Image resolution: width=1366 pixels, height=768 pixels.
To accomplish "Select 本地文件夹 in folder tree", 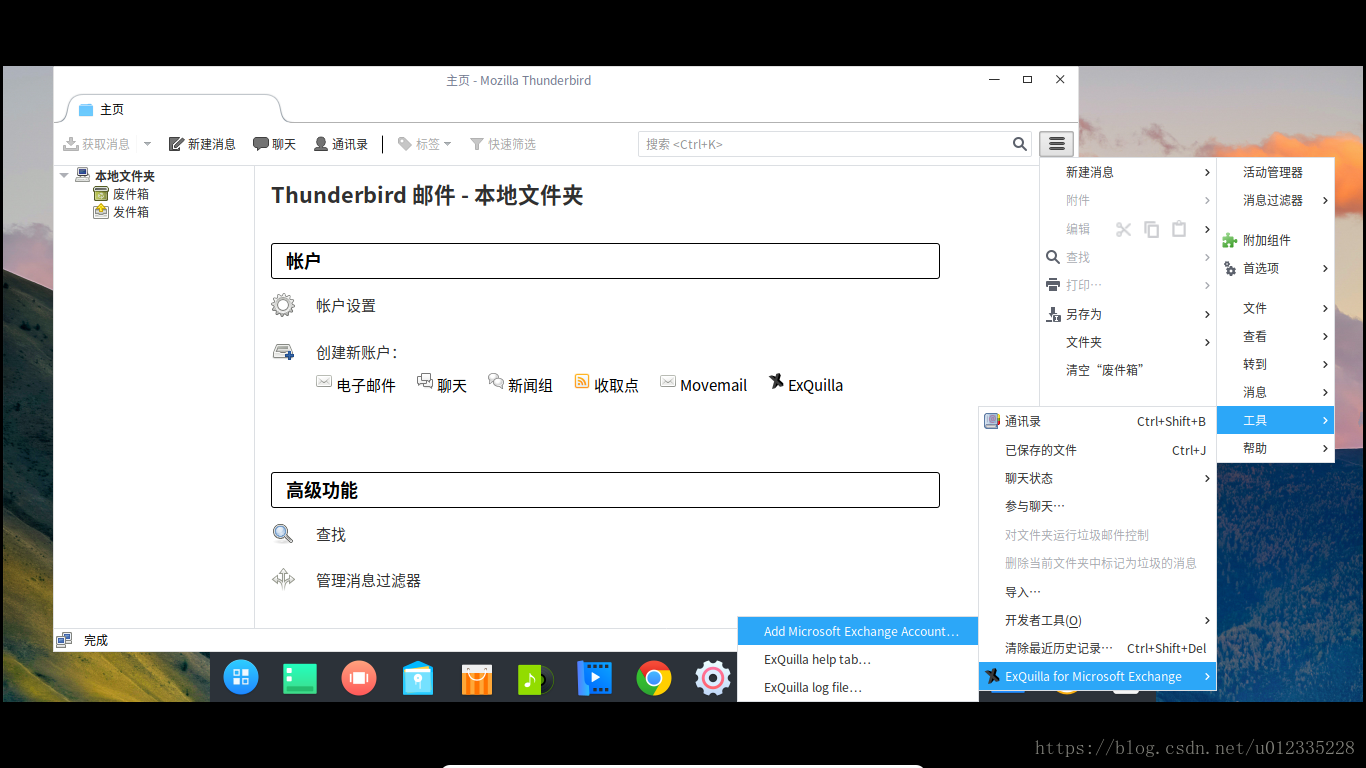I will (125, 175).
